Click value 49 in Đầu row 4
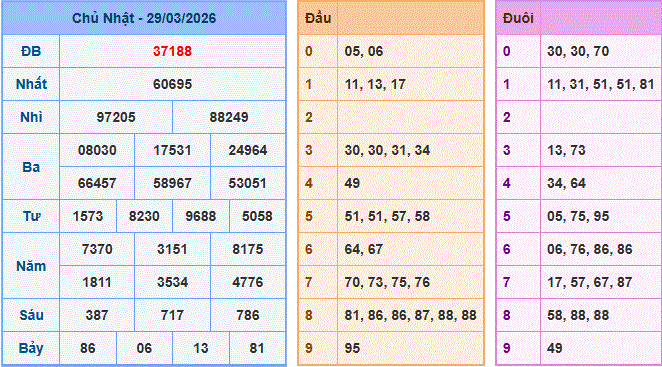Screen dimensions: 662x367 tap(352, 183)
